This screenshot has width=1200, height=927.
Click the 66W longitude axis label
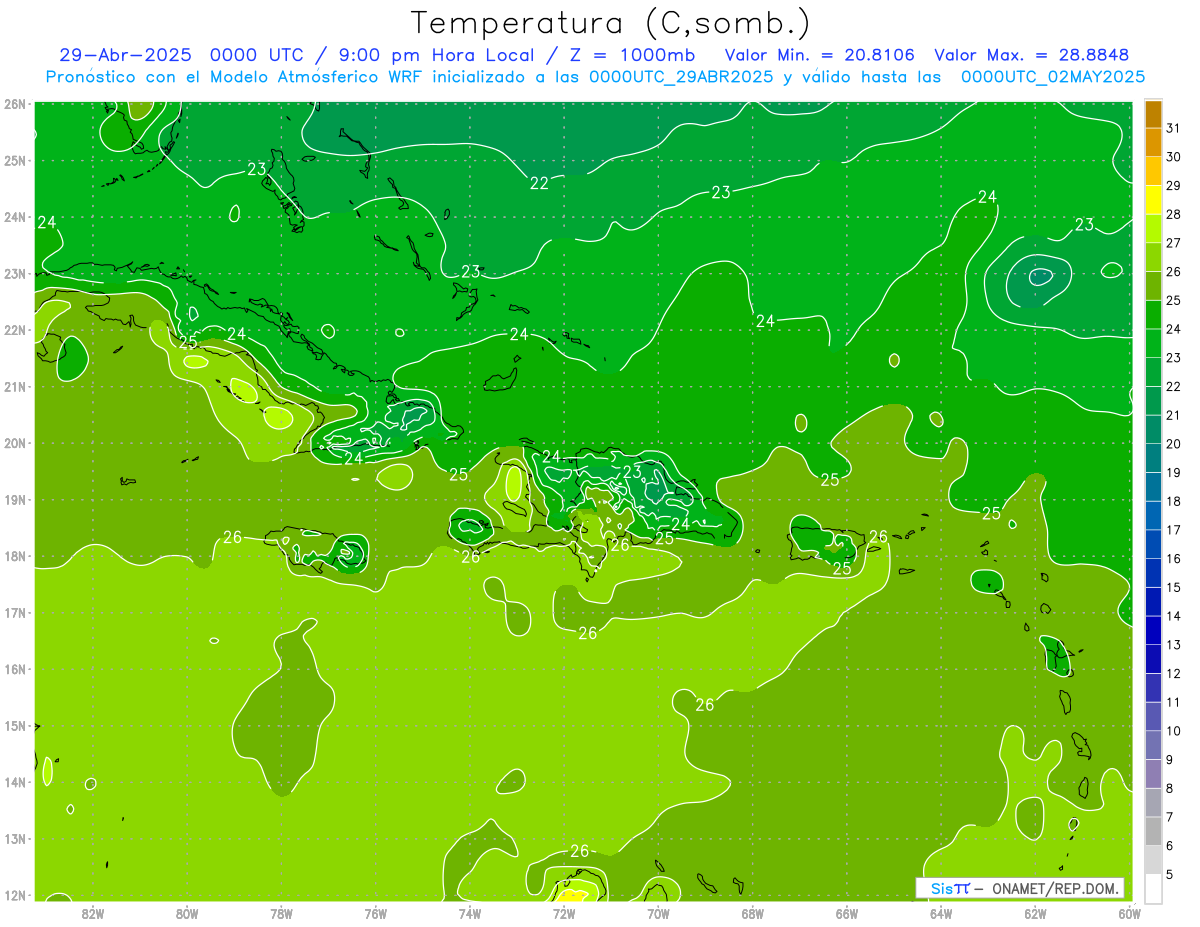(x=846, y=914)
